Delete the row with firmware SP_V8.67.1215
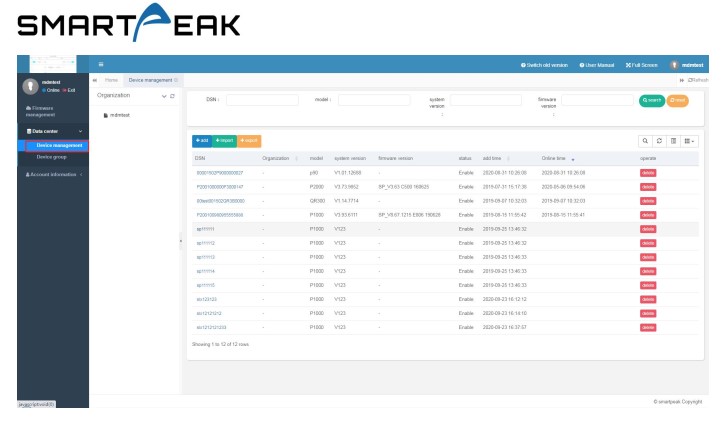 click(x=648, y=215)
